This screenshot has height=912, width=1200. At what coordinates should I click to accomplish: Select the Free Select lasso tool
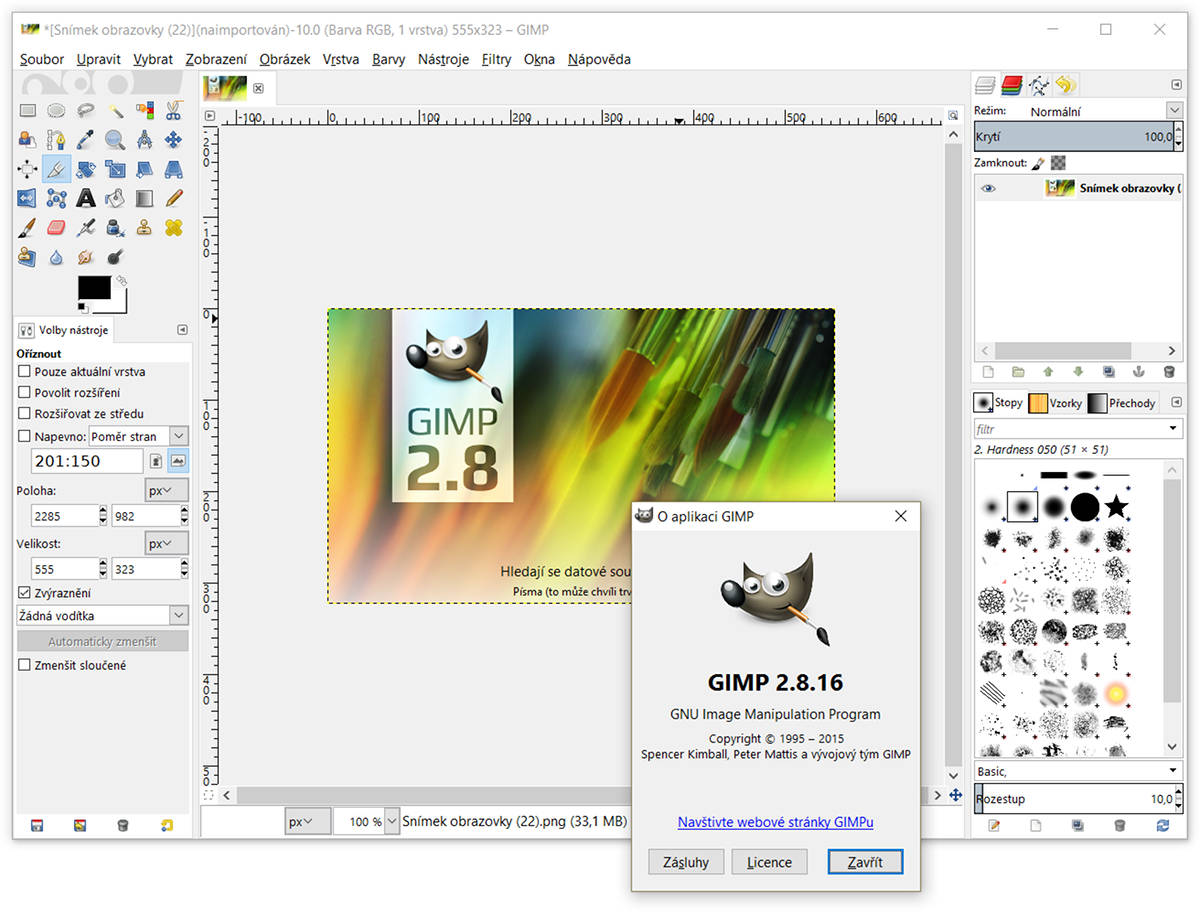click(86, 111)
